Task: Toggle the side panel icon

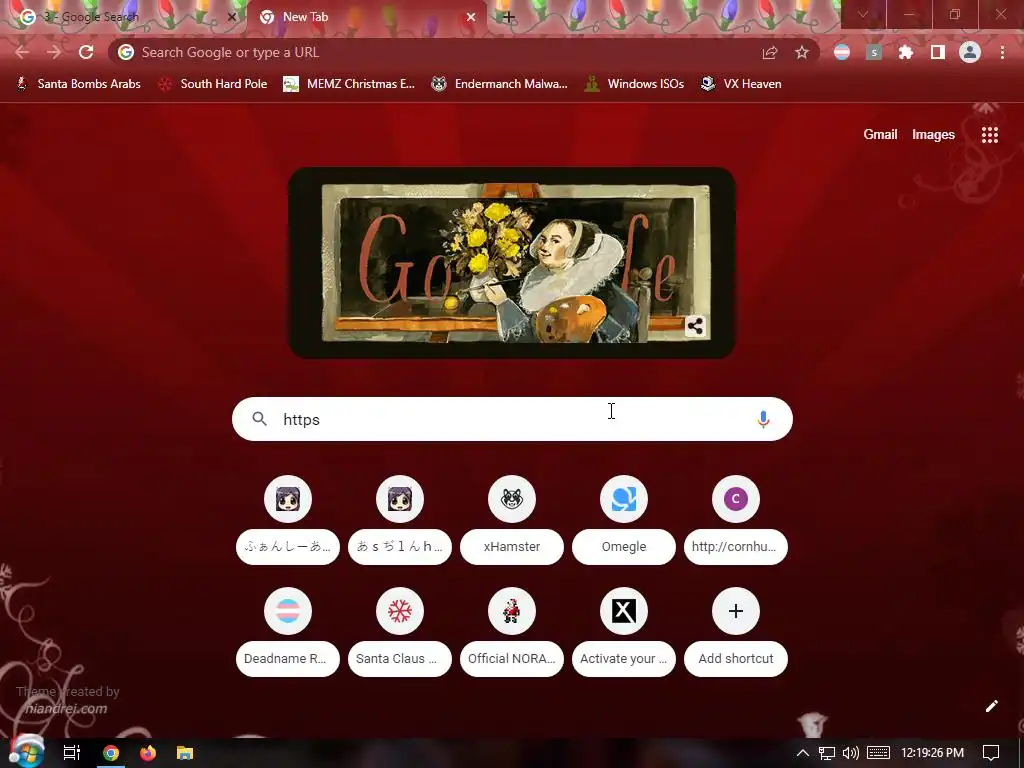Action: point(938,52)
